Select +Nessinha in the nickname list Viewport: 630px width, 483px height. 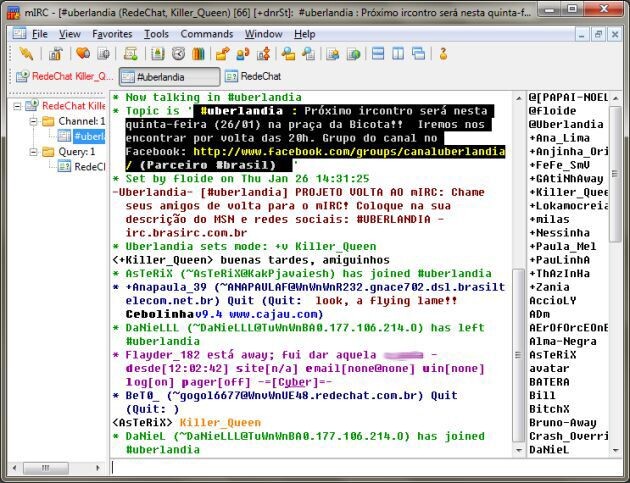coord(562,233)
